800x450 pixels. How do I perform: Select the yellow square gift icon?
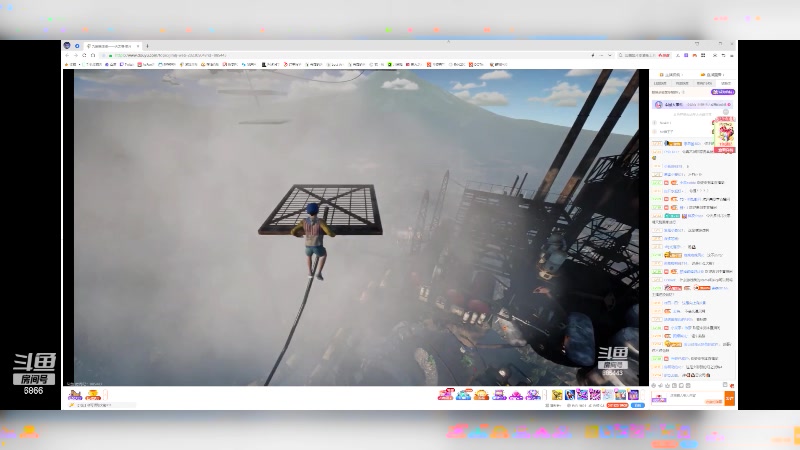(557, 395)
